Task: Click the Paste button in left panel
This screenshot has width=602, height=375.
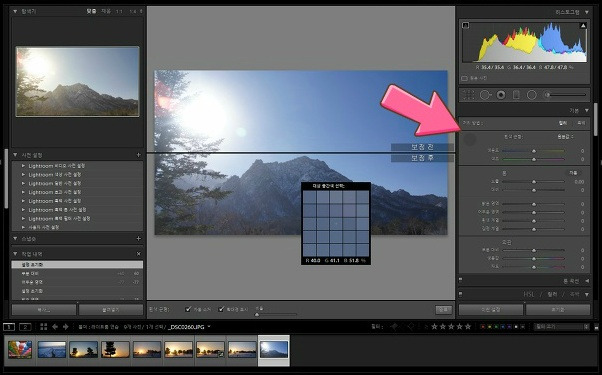Action: [111, 309]
